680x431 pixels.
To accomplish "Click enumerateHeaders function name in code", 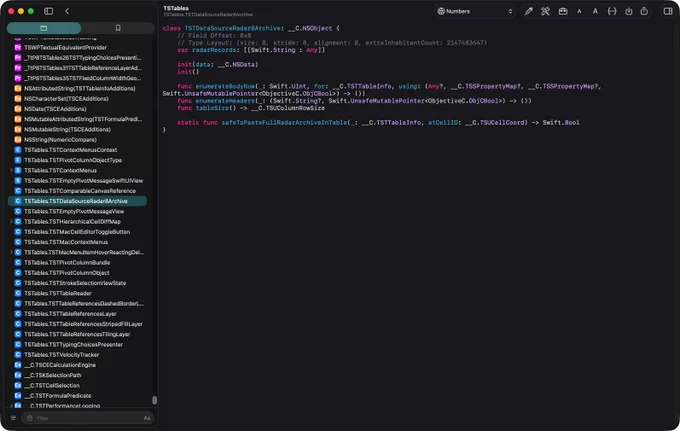I will point(225,101).
